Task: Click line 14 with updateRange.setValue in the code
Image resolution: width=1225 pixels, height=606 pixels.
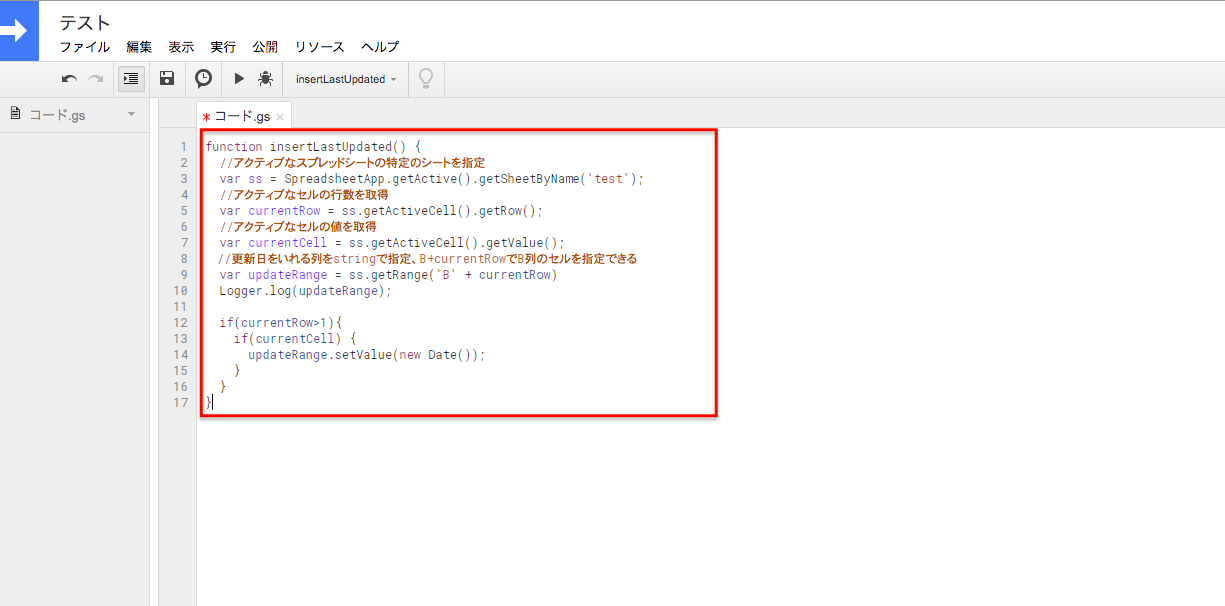Action: [366, 355]
